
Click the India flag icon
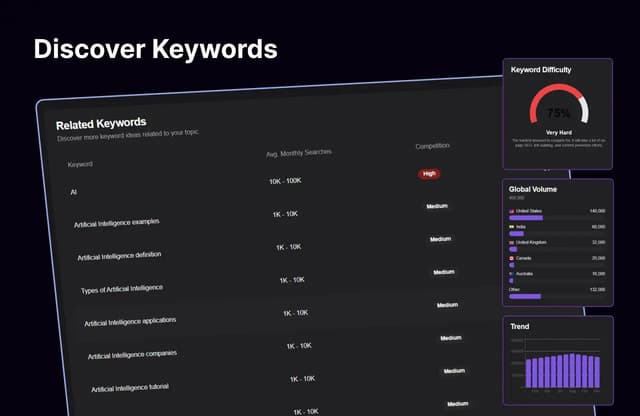point(512,227)
